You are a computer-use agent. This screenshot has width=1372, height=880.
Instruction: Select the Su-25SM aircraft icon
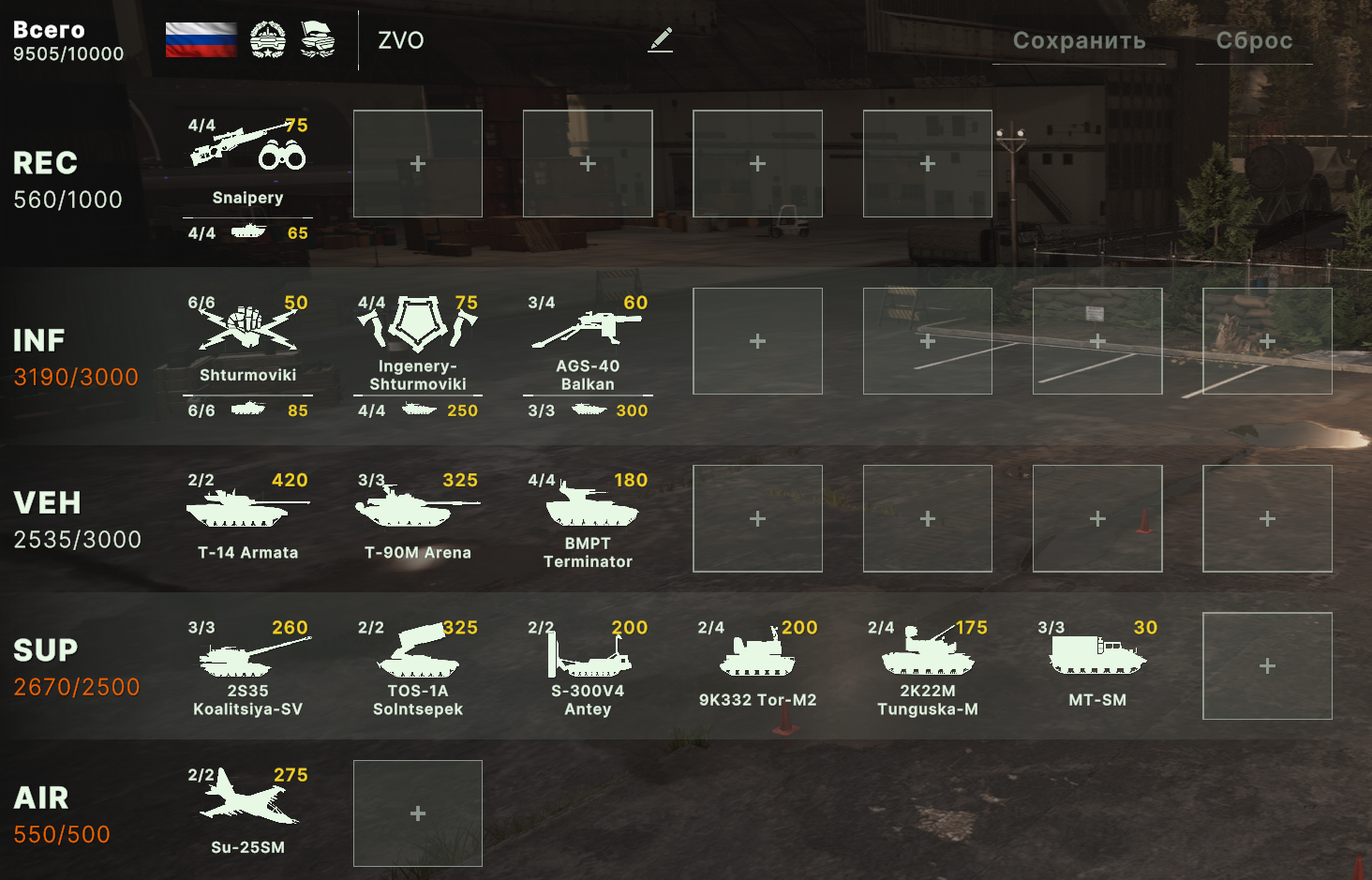tap(248, 798)
